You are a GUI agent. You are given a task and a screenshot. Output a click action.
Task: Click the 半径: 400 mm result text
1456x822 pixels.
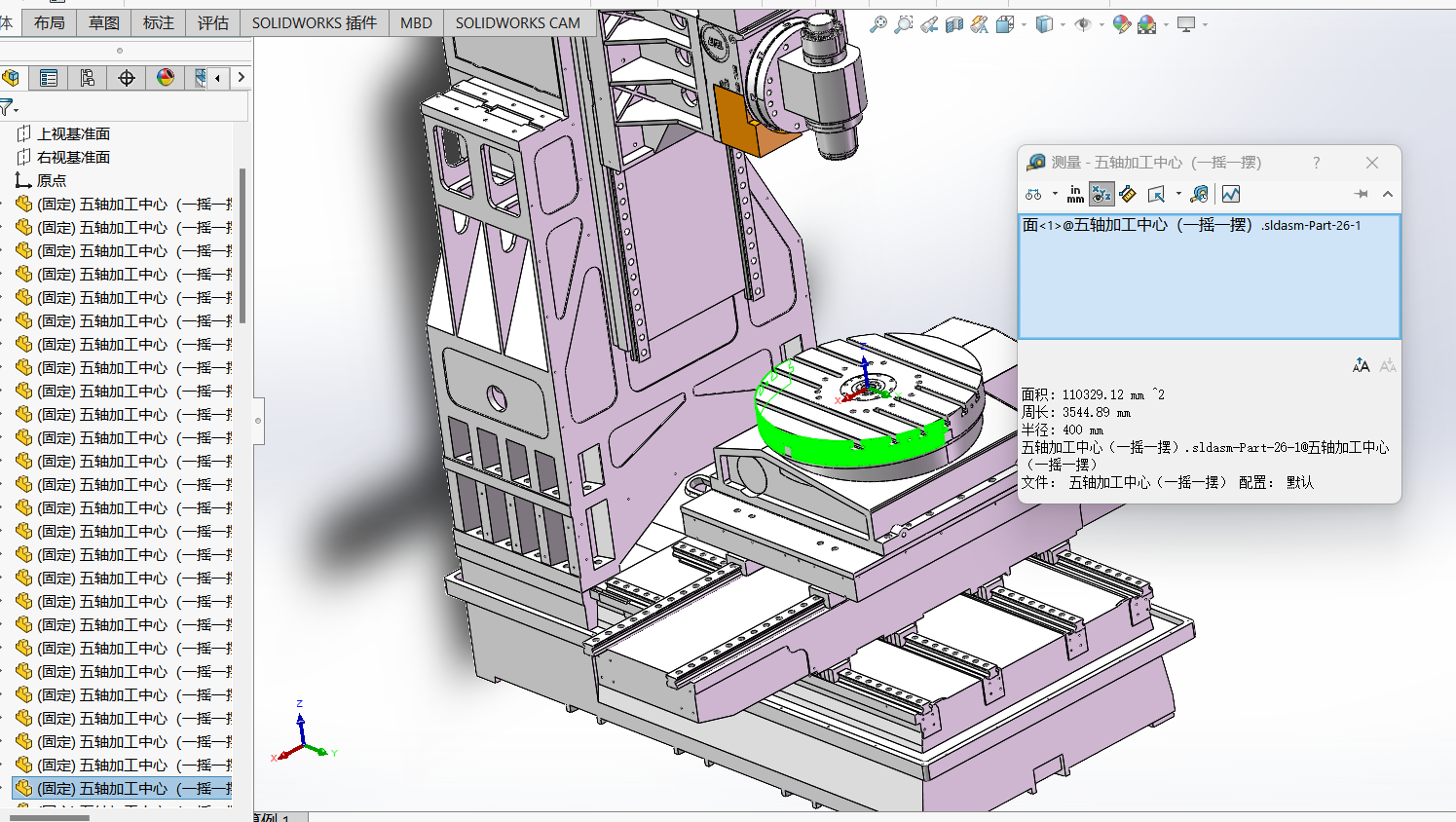tap(1062, 430)
